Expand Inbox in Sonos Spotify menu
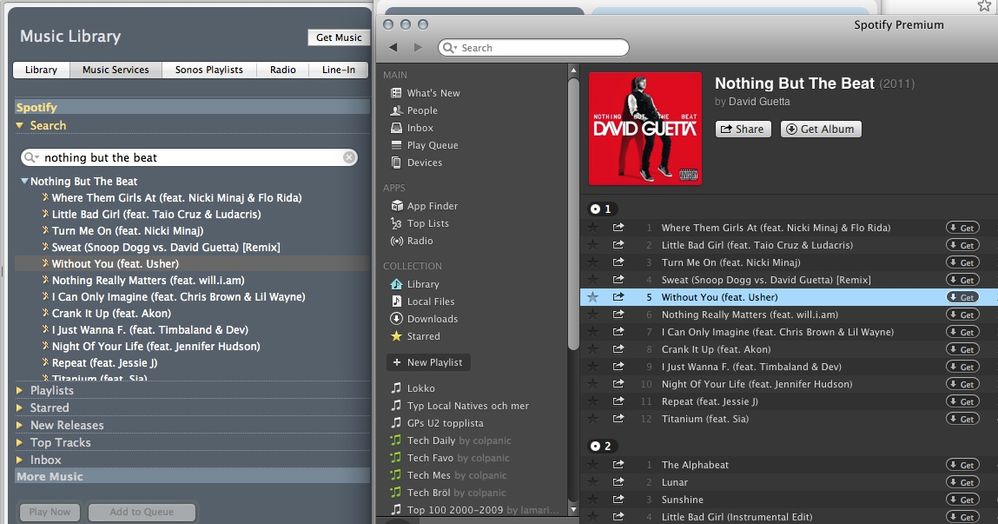 [x=20, y=460]
